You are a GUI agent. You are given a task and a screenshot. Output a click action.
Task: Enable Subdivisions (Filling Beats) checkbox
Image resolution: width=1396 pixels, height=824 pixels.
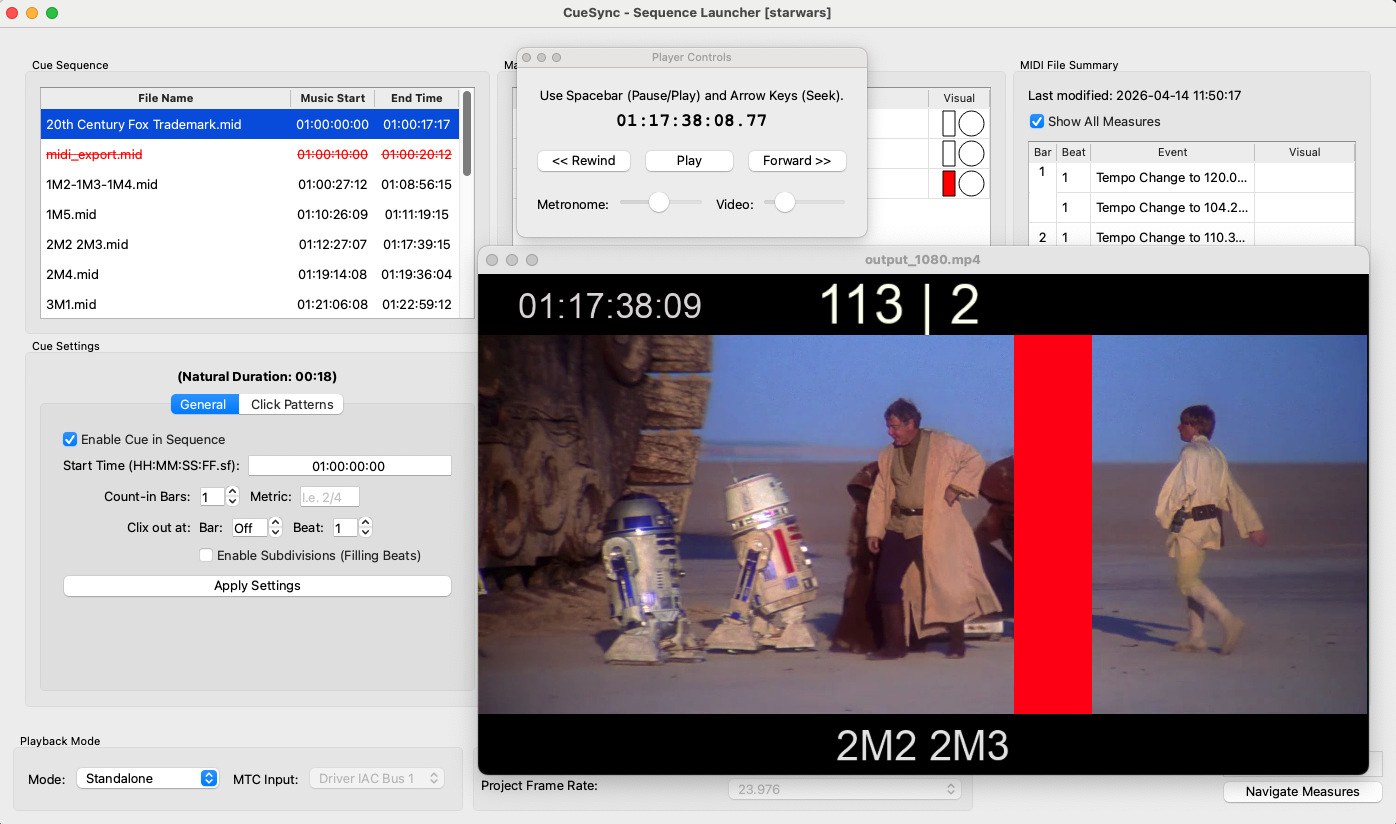206,555
